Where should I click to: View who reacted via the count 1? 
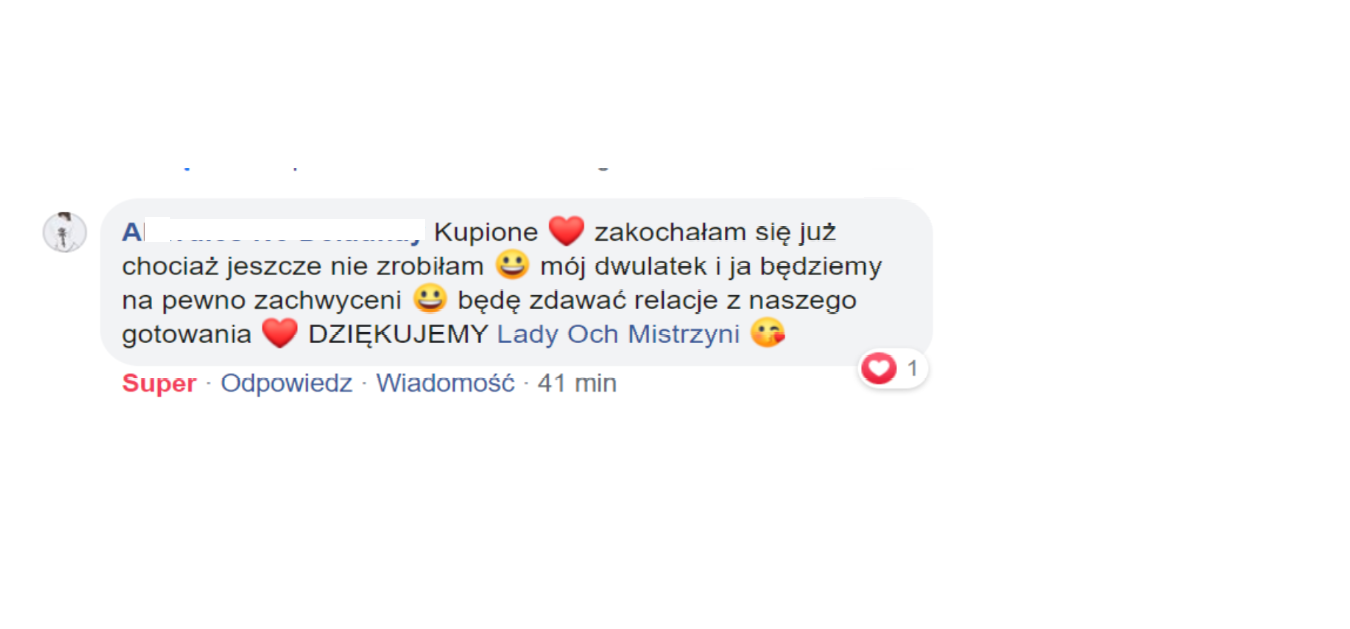coord(912,369)
